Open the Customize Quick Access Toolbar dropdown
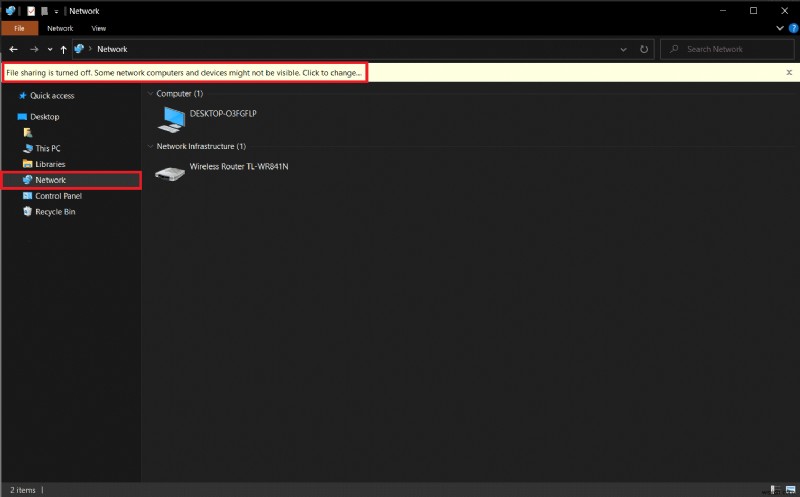This screenshot has height=497, width=800. tap(56, 11)
